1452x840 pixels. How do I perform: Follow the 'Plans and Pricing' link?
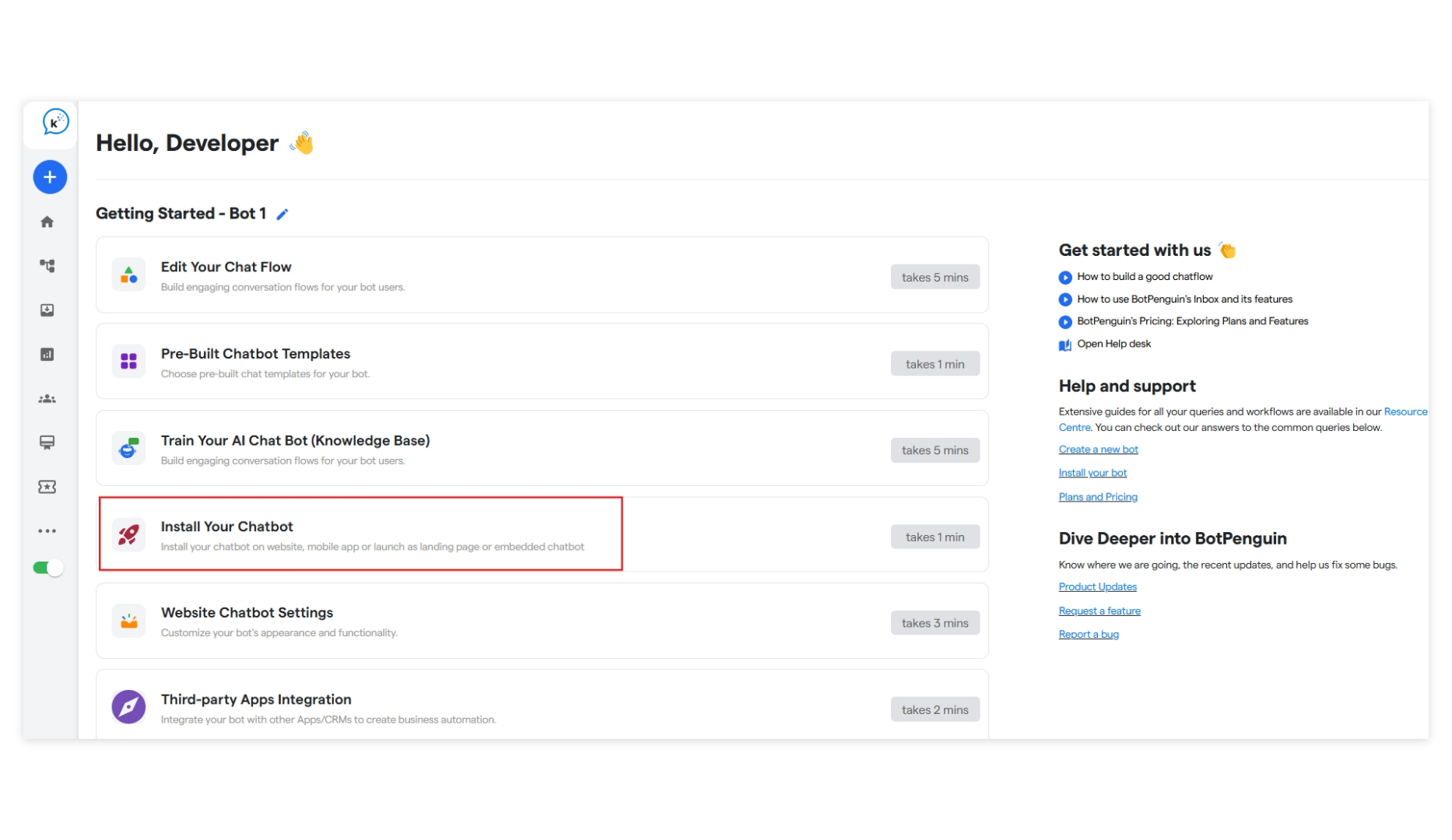(1098, 497)
